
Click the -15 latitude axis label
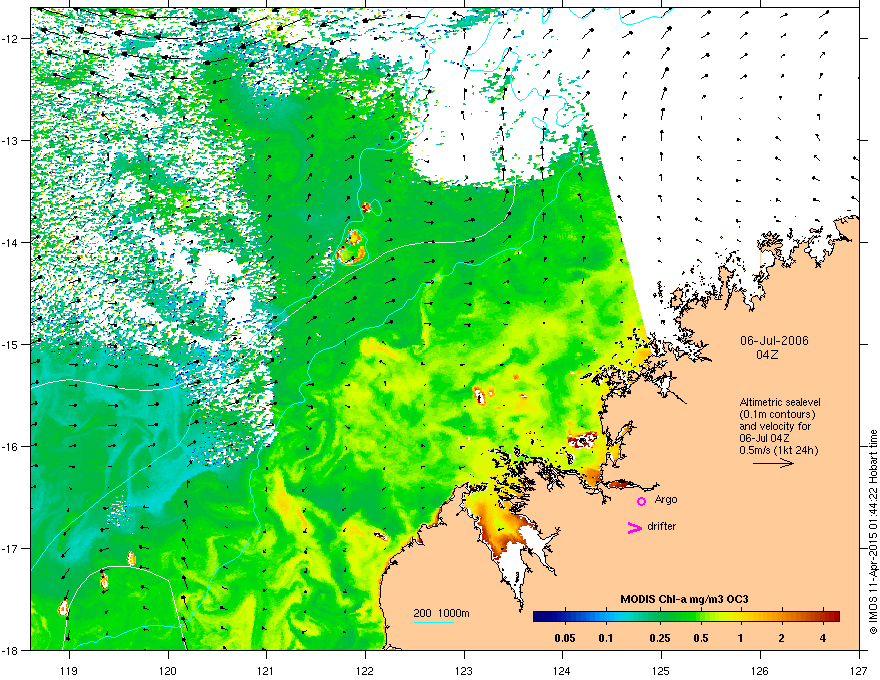pos(10,344)
